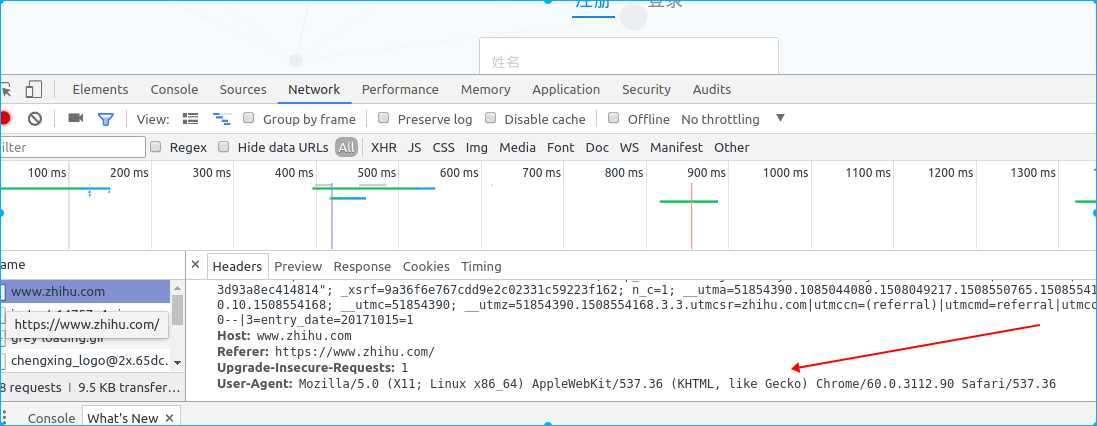Click the request list scroll-down arrow
The width and height of the screenshot is (1097, 426).
pos(178,362)
